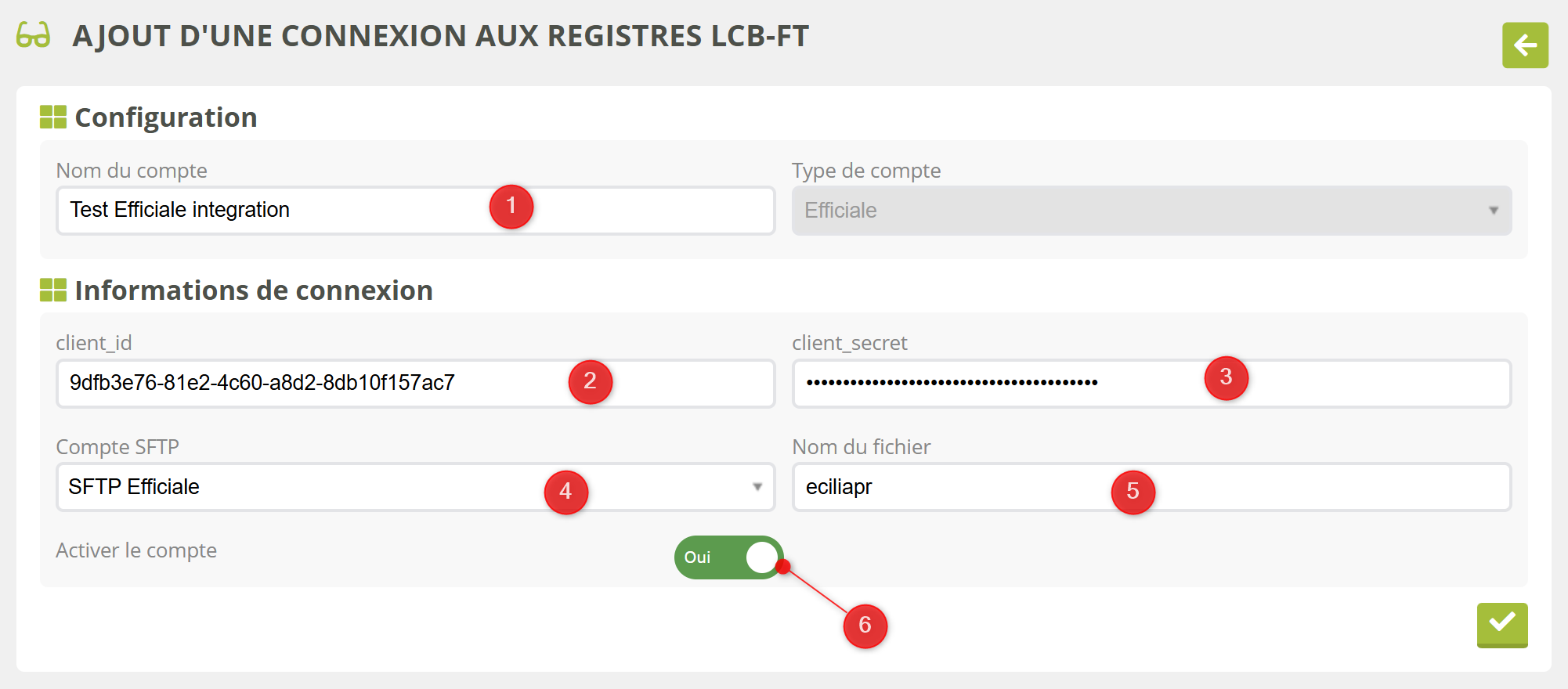This screenshot has height=689, width=1568.
Task: Click the page title Ajout d'une connexion
Action: pyautogui.click(x=440, y=36)
